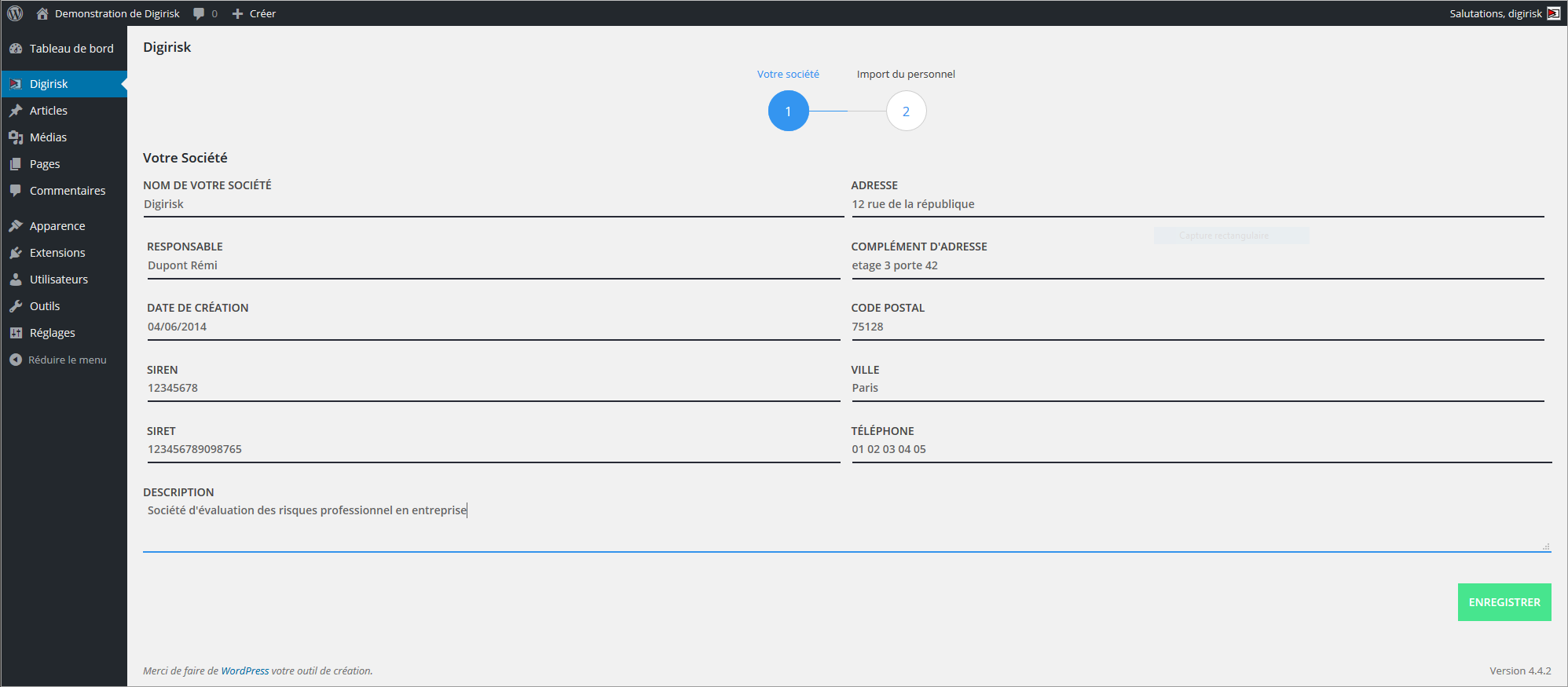Open Réglages menu

point(64,333)
